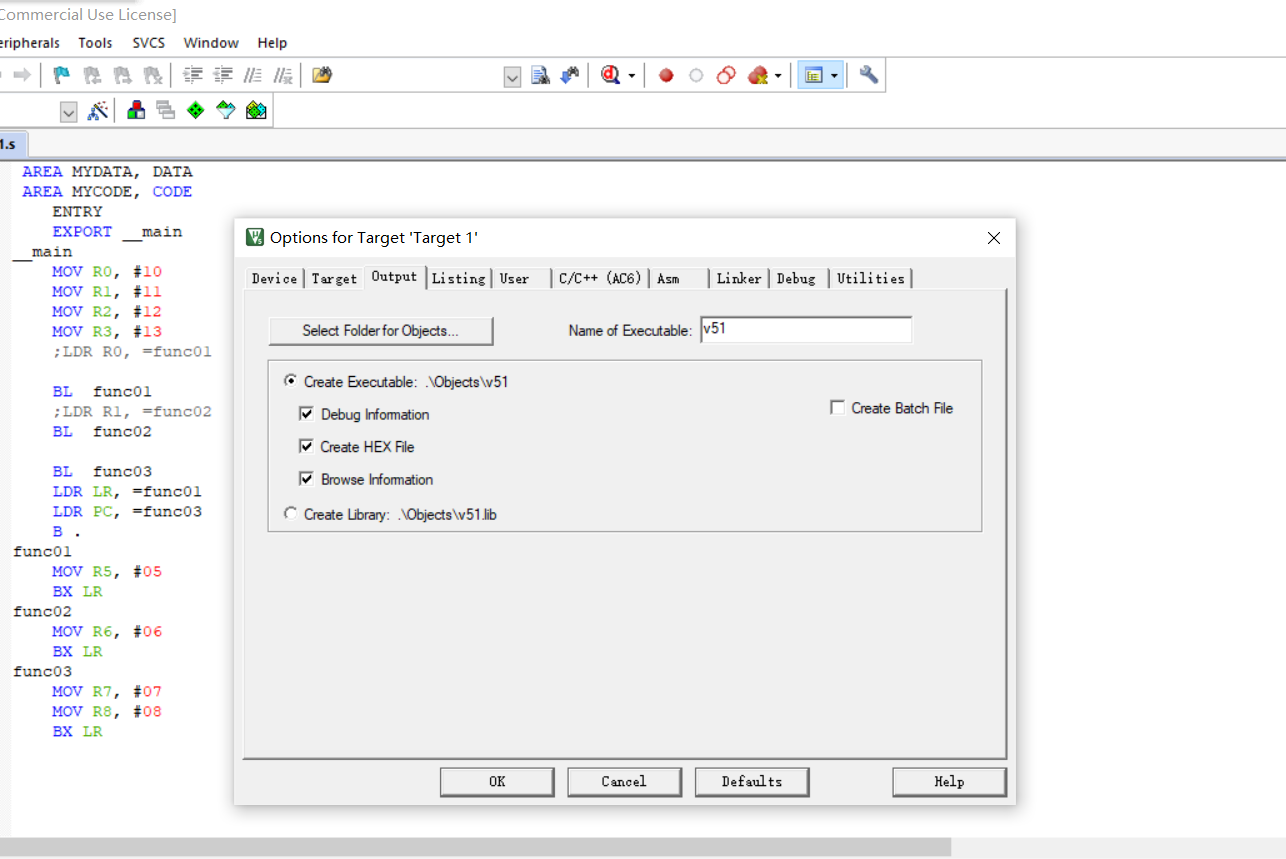Click the Manage Multi-Project Workspace icon

pyautogui.click(x=165, y=111)
